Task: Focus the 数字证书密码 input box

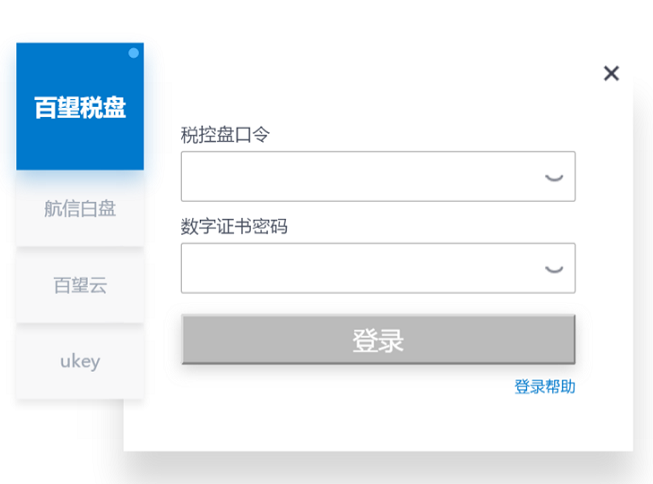Action: [x=378, y=268]
